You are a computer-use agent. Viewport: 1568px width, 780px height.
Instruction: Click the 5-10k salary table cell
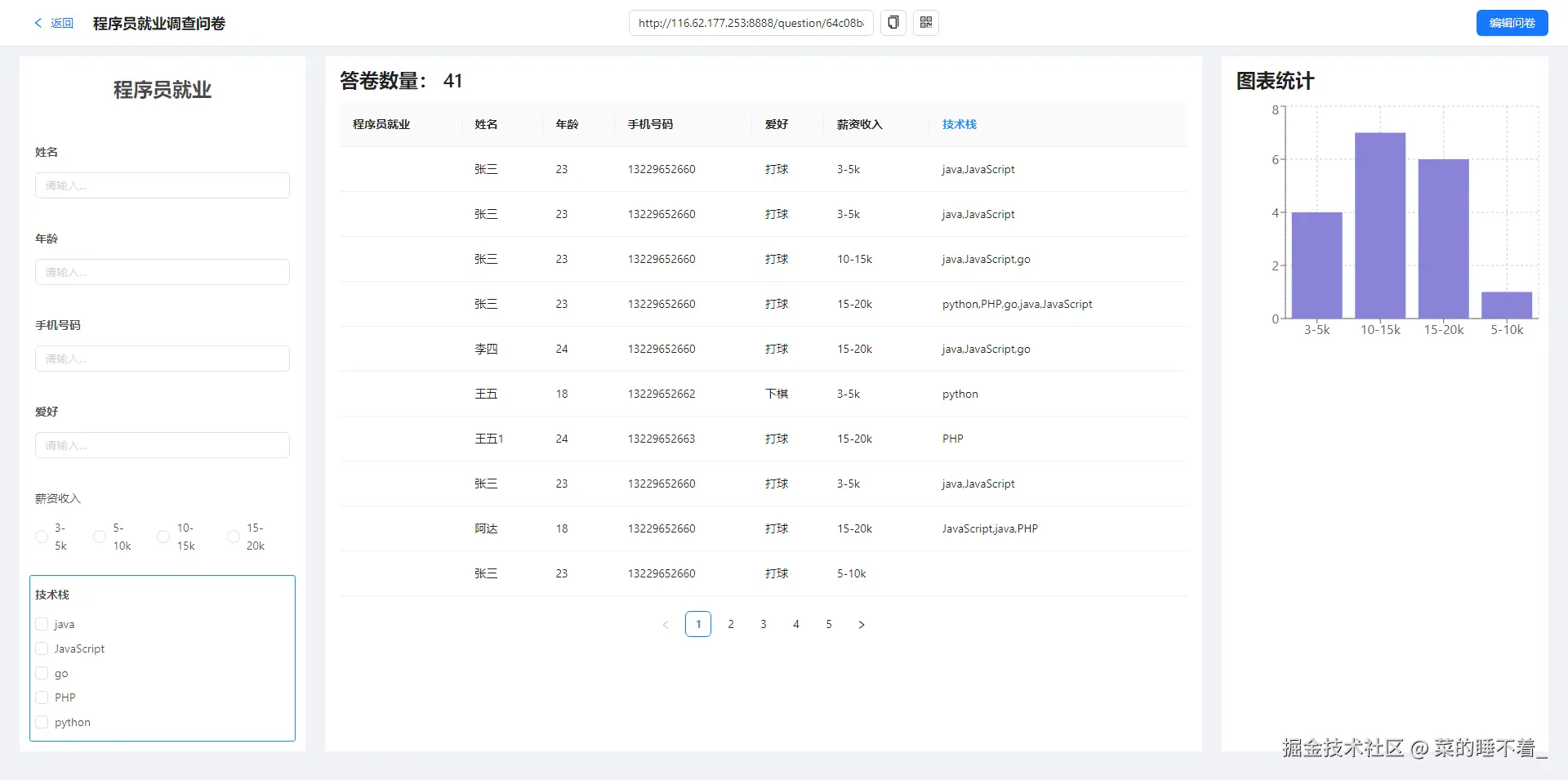(851, 573)
